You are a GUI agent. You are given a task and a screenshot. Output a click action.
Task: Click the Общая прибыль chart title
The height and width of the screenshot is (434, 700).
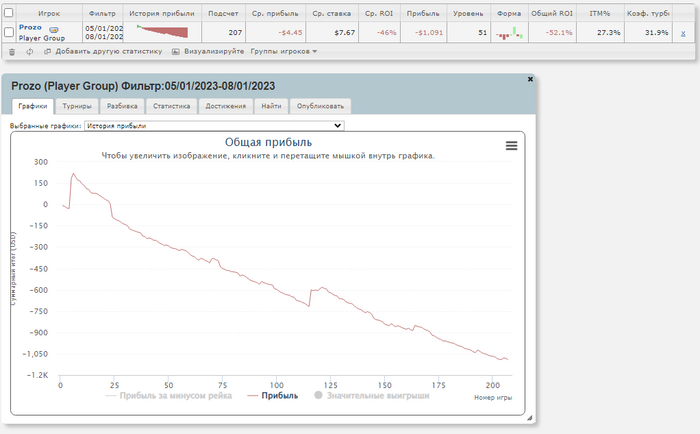coord(268,142)
